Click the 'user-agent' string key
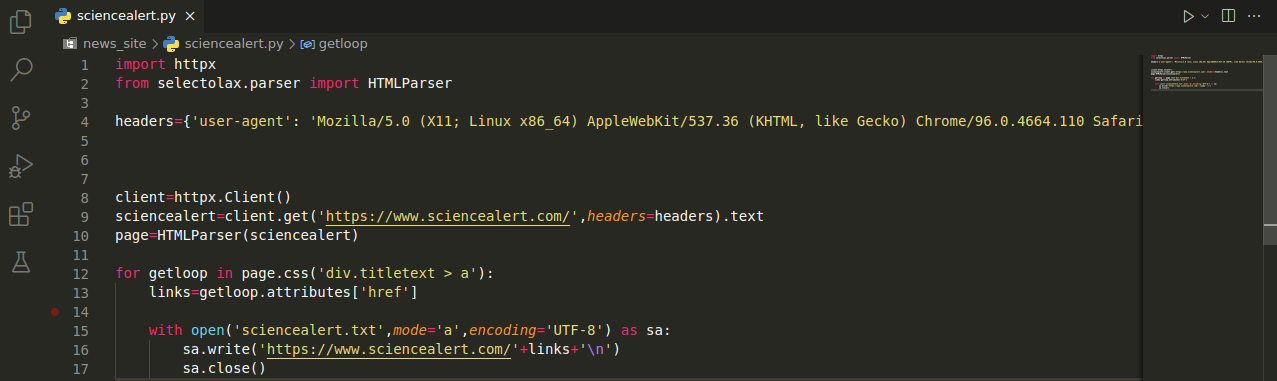Viewport: 1277px width, 381px height. coord(247,122)
